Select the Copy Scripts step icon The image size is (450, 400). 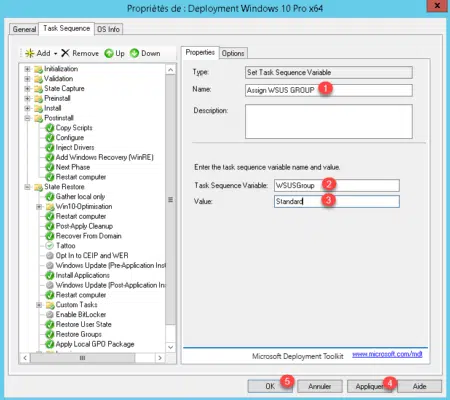pyautogui.click(x=50, y=128)
